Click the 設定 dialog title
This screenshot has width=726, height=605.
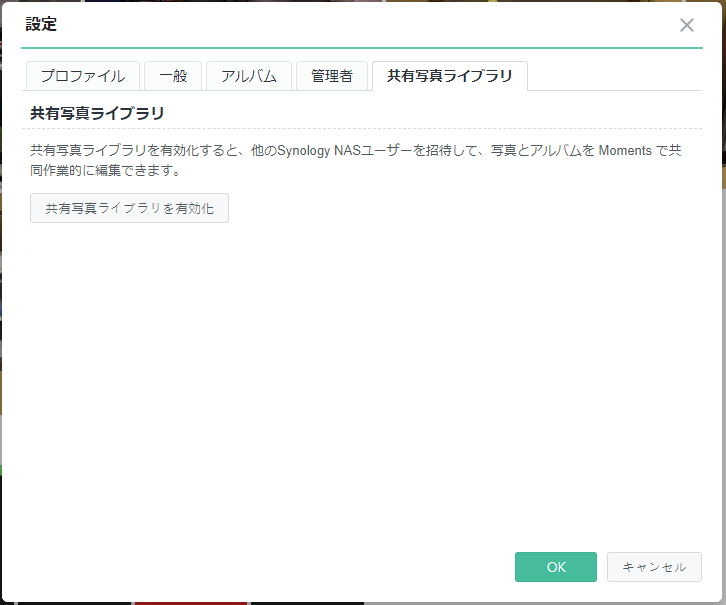point(41,24)
